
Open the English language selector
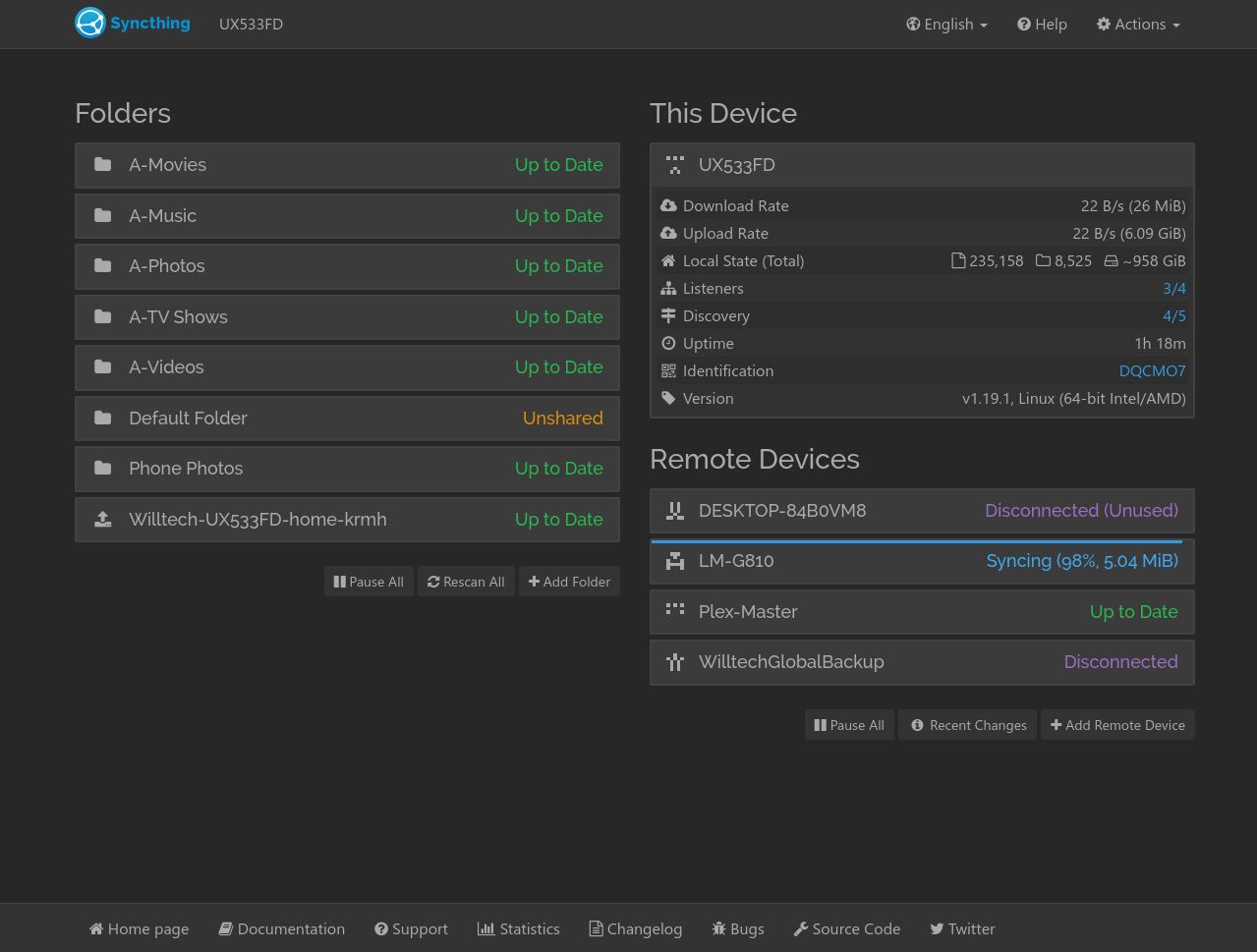pyautogui.click(x=945, y=24)
